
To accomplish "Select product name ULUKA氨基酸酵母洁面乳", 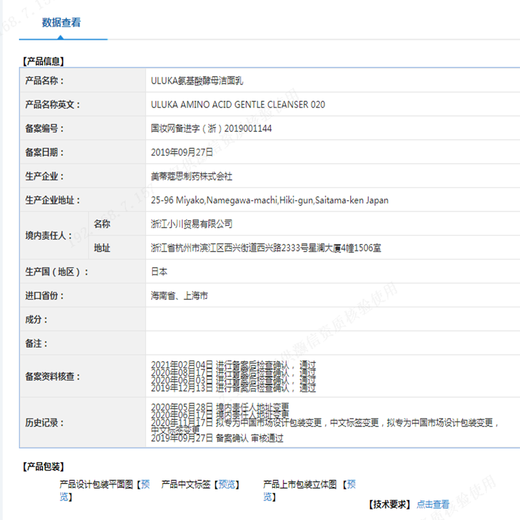I will 197,81.
